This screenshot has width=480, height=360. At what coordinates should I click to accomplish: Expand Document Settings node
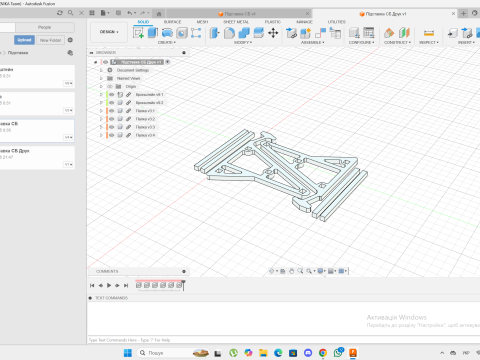click(101, 70)
